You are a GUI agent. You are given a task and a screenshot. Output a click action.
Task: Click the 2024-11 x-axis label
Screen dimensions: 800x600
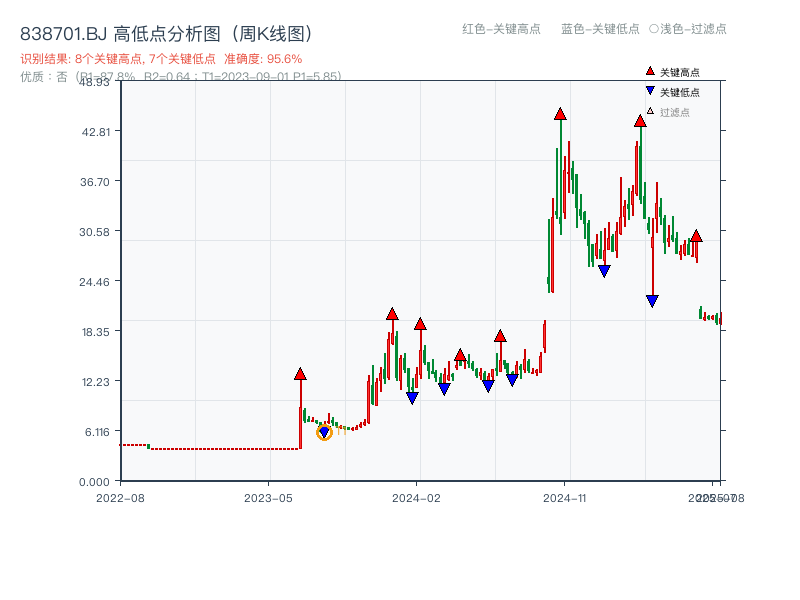[x=565, y=498]
